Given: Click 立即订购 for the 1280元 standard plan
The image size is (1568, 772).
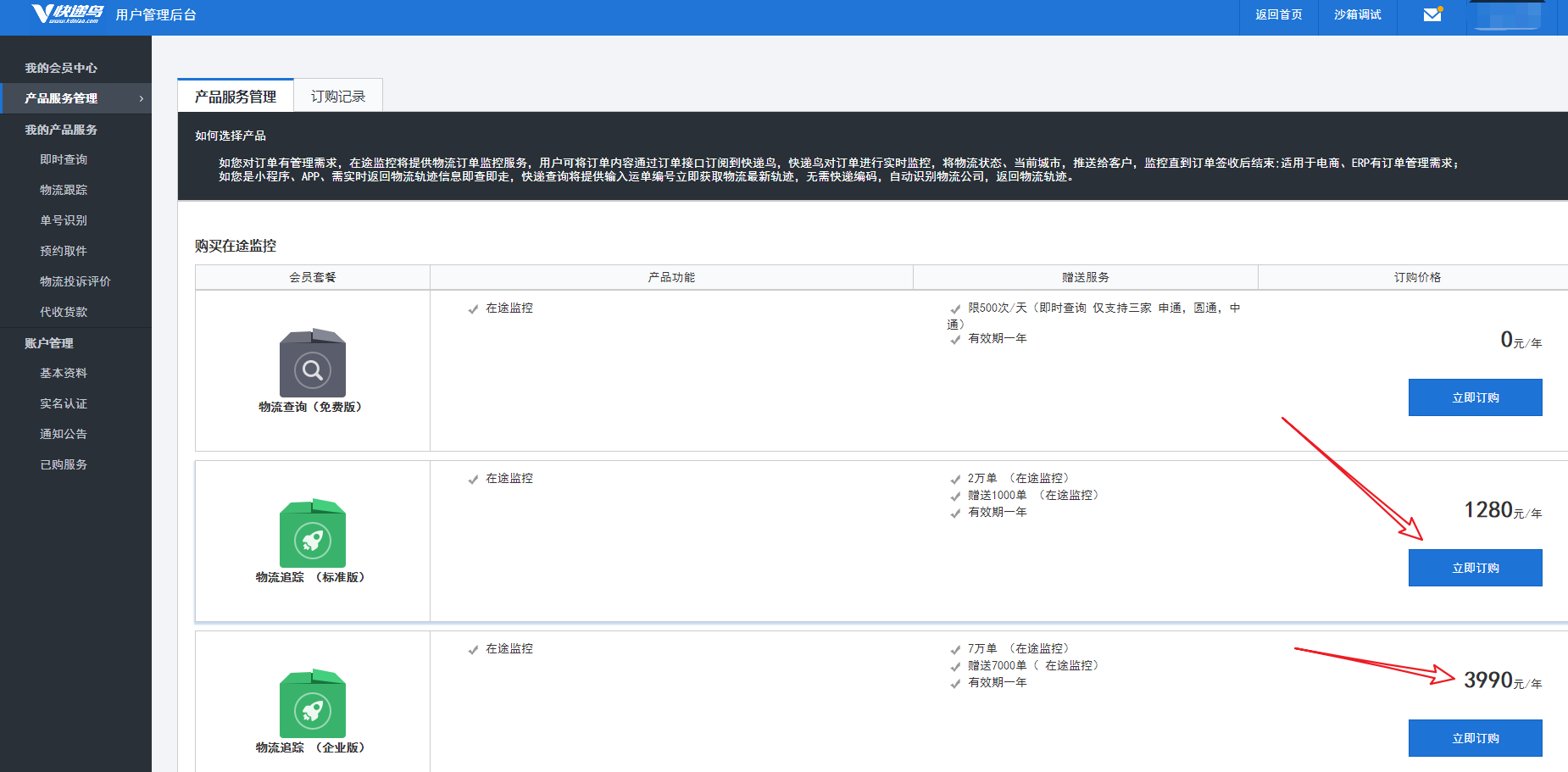Looking at the screenshot, I should click(x=1475, y=568).
